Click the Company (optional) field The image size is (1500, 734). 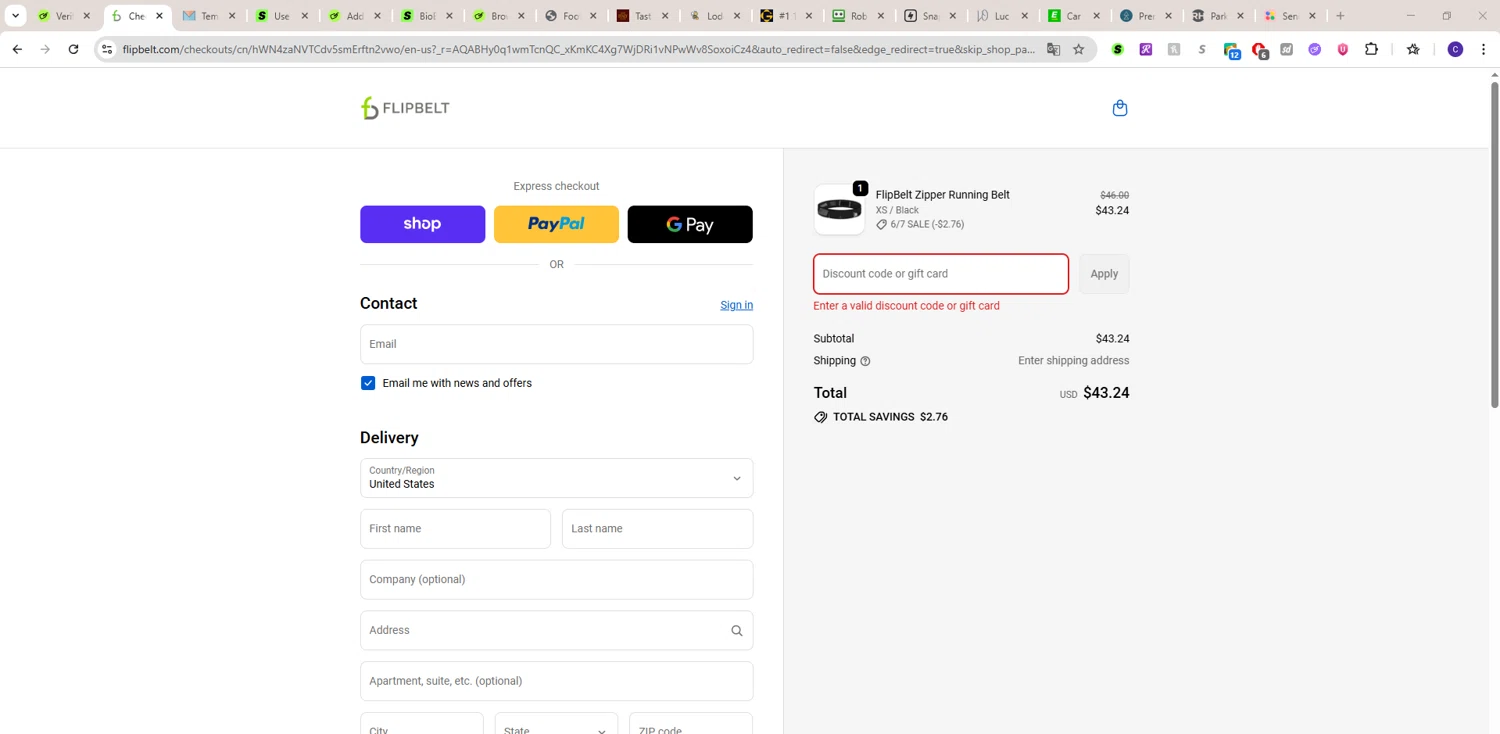click(x=556, y=580)
